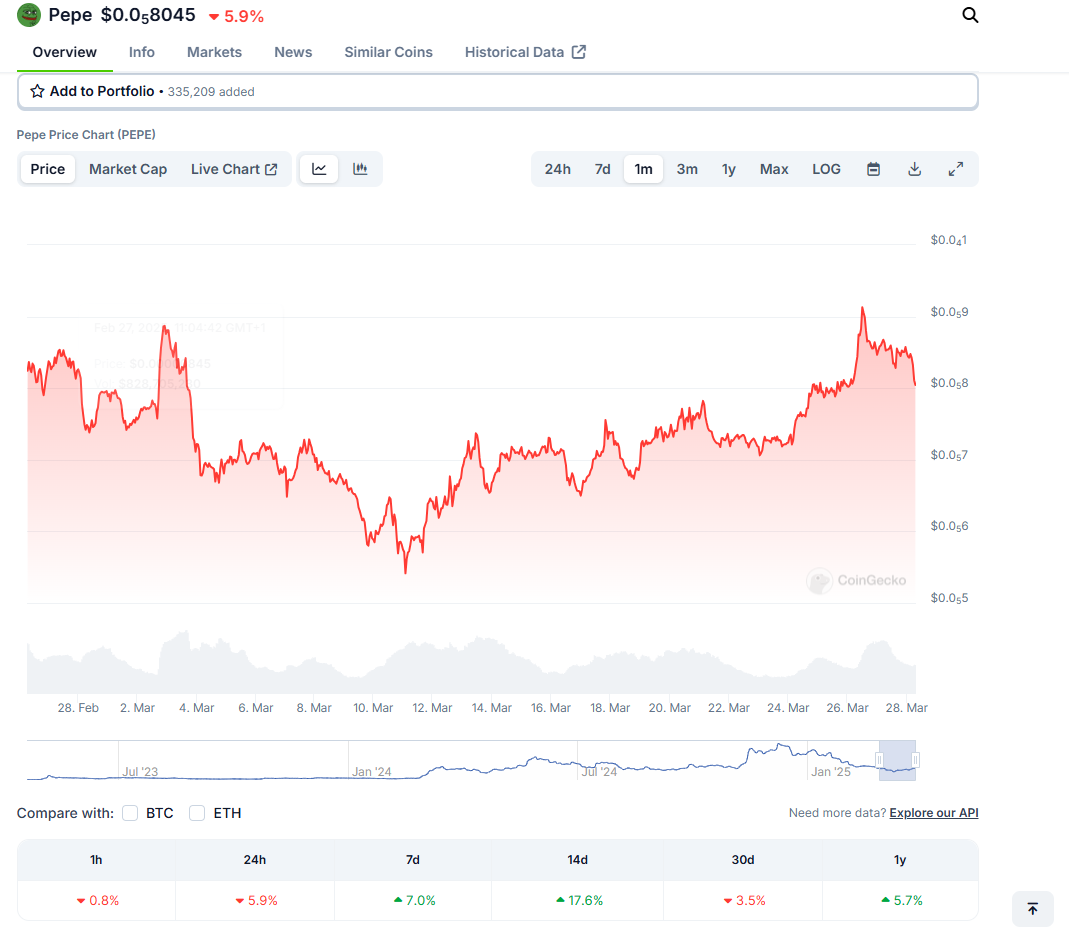The width and height of the screenshot is (1069, 927).
Task: Show the Market Cap chart
Action: click(x=128, y=169)
